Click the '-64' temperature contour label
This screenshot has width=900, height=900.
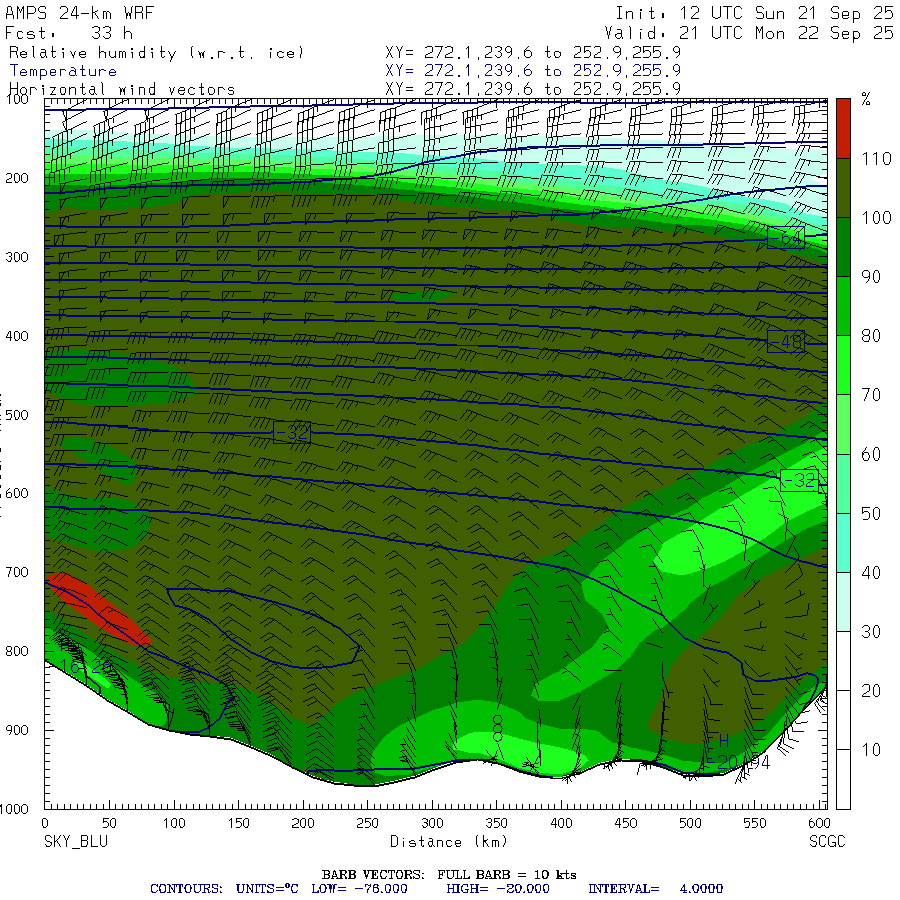(x=786, y=237)
